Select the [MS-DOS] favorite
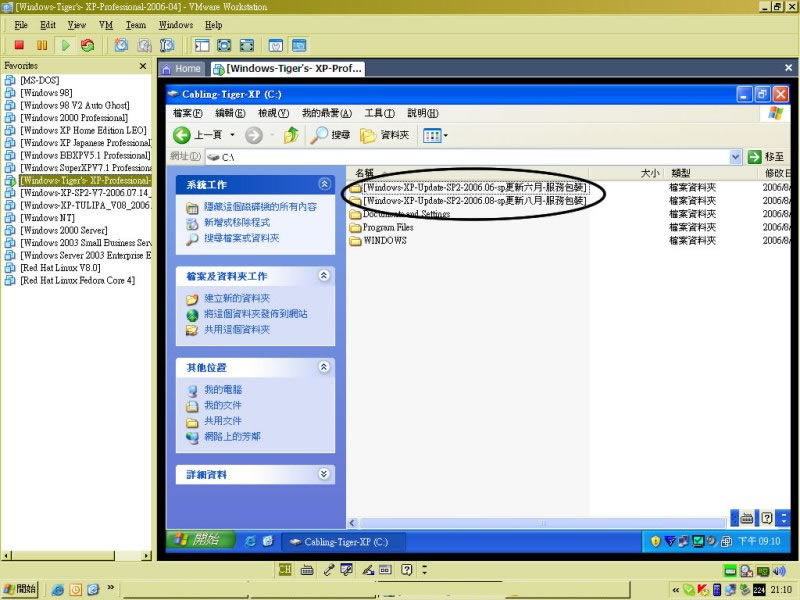The width and height of the screenshot is (800, 600). tap(40, 80)
